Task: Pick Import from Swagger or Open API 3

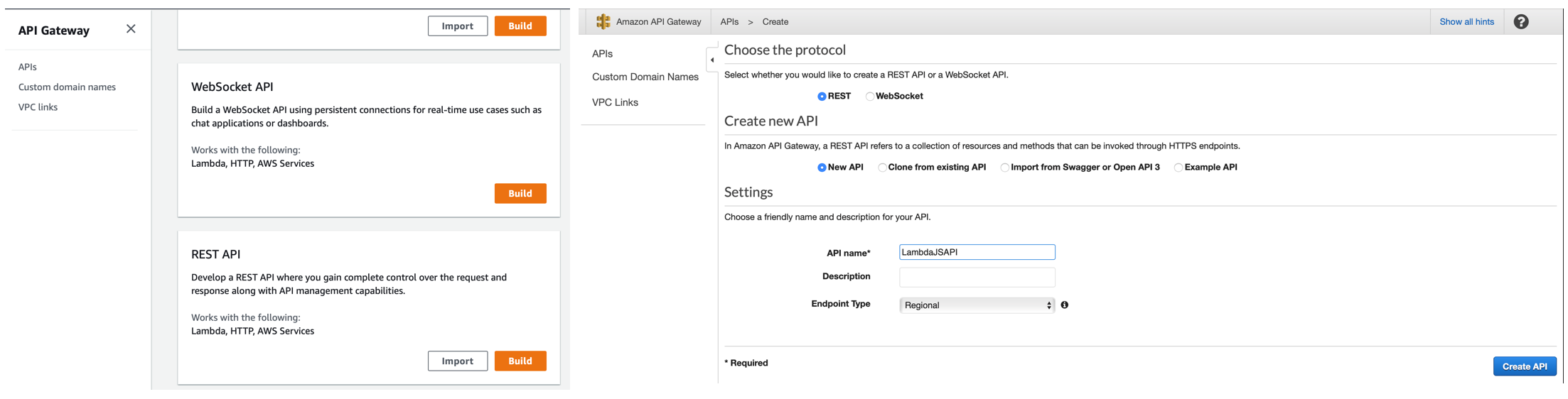Action: [1004, 168]
